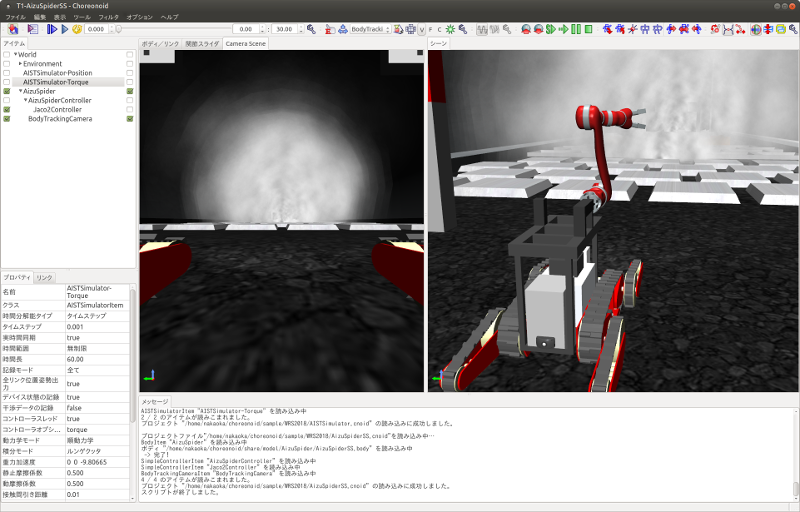Click the time slider track

tap(170, 29)
